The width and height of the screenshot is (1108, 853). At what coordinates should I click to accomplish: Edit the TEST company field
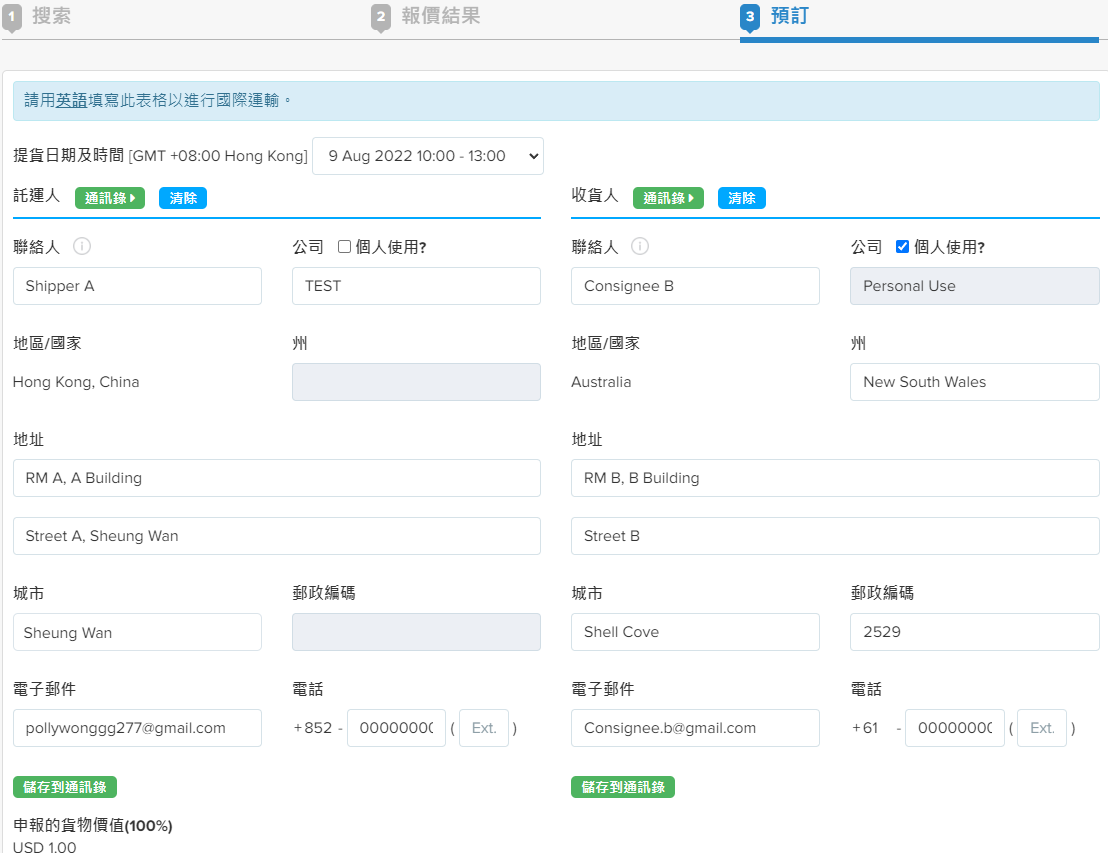click(416, 286)
